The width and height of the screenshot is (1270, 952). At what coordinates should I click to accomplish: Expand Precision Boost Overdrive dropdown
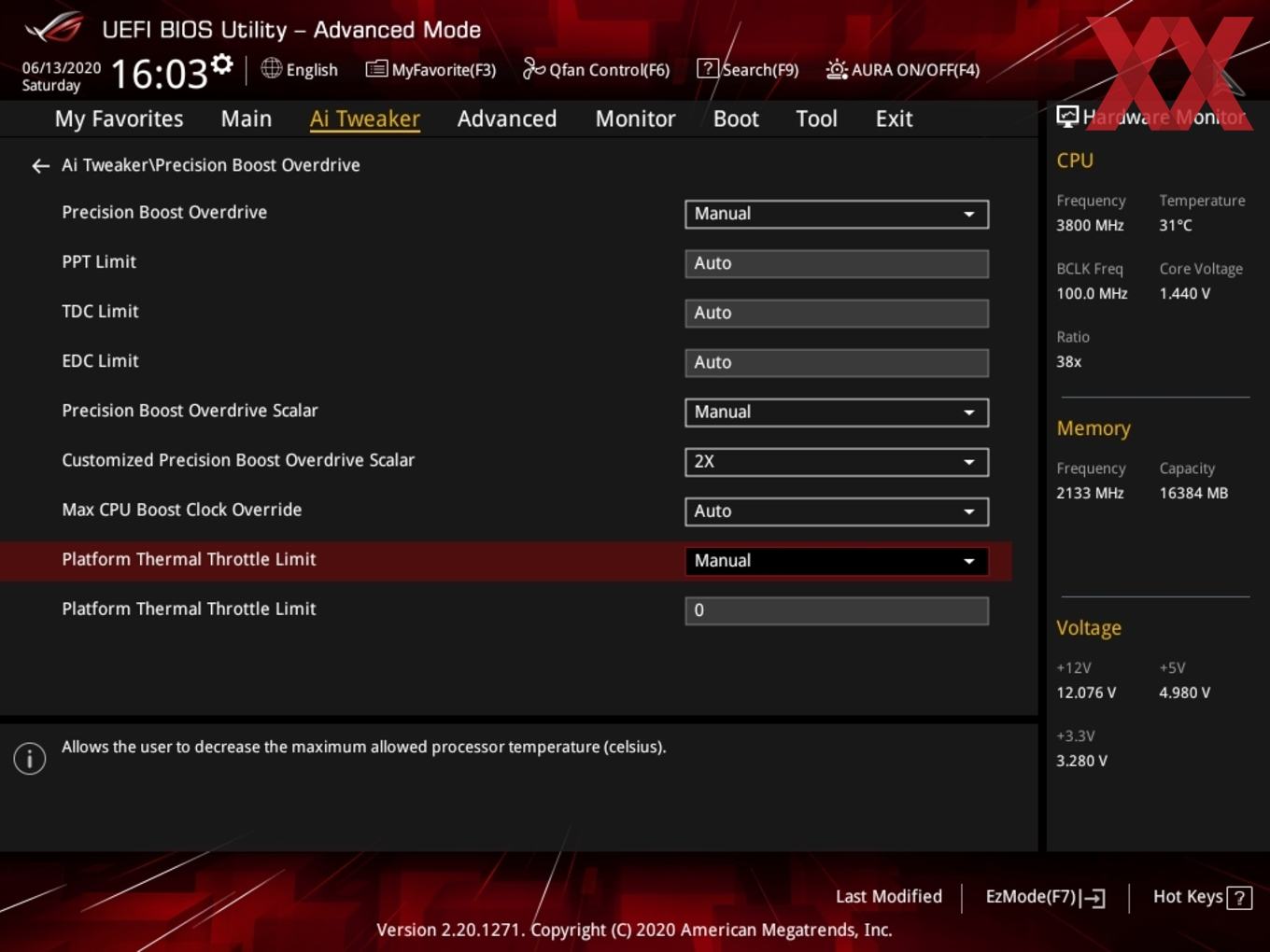pyautogui.click(x=837, y=214)
